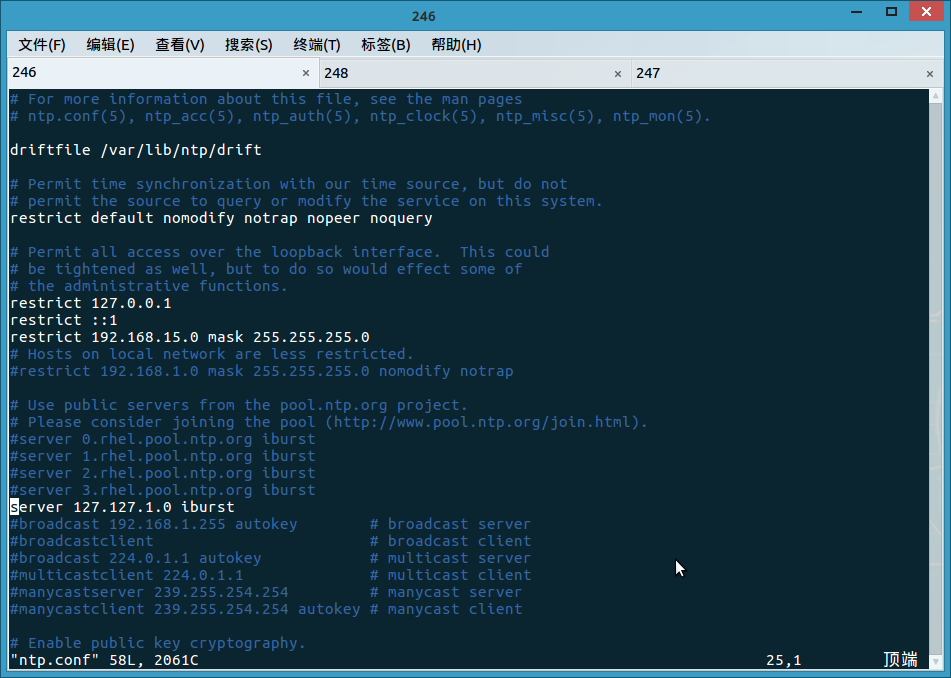Close the 247 tab
The width and height of the screenshot is (951, 678).
(x=930, y=74)
